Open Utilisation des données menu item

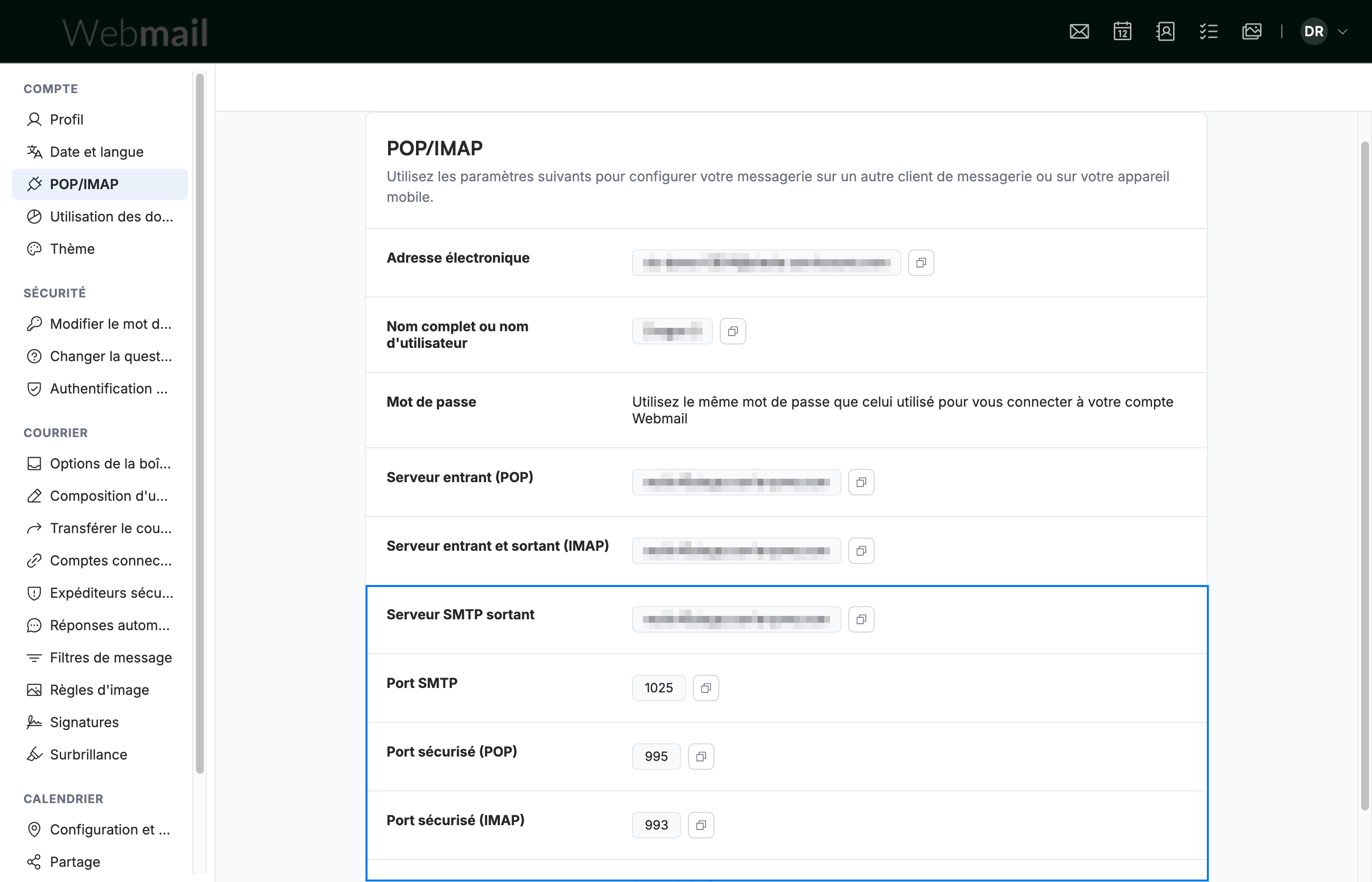[99, 217]
